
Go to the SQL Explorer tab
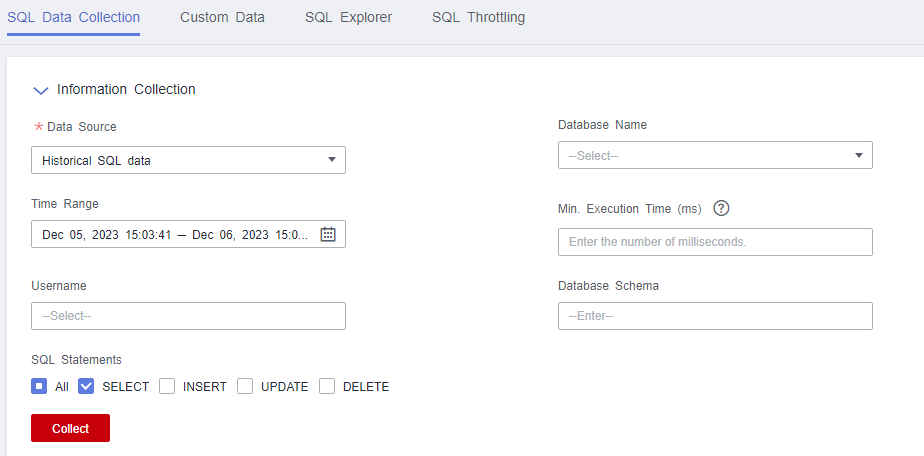[x=348, y=18]
